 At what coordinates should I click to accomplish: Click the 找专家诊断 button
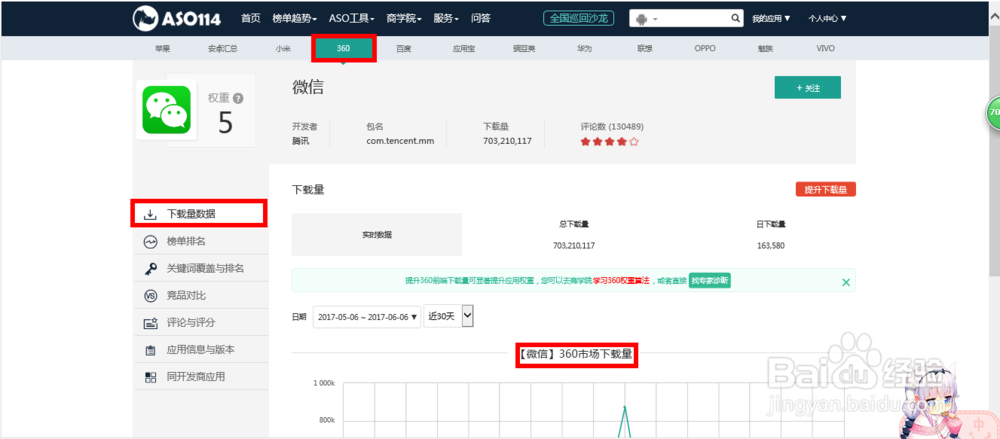pyautogui.click(x=709, y=281)
